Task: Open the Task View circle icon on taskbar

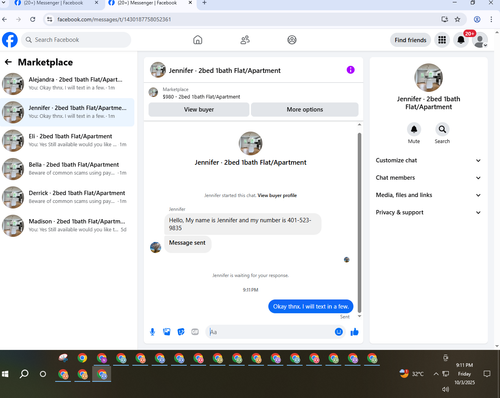Action: coord(43,374)
